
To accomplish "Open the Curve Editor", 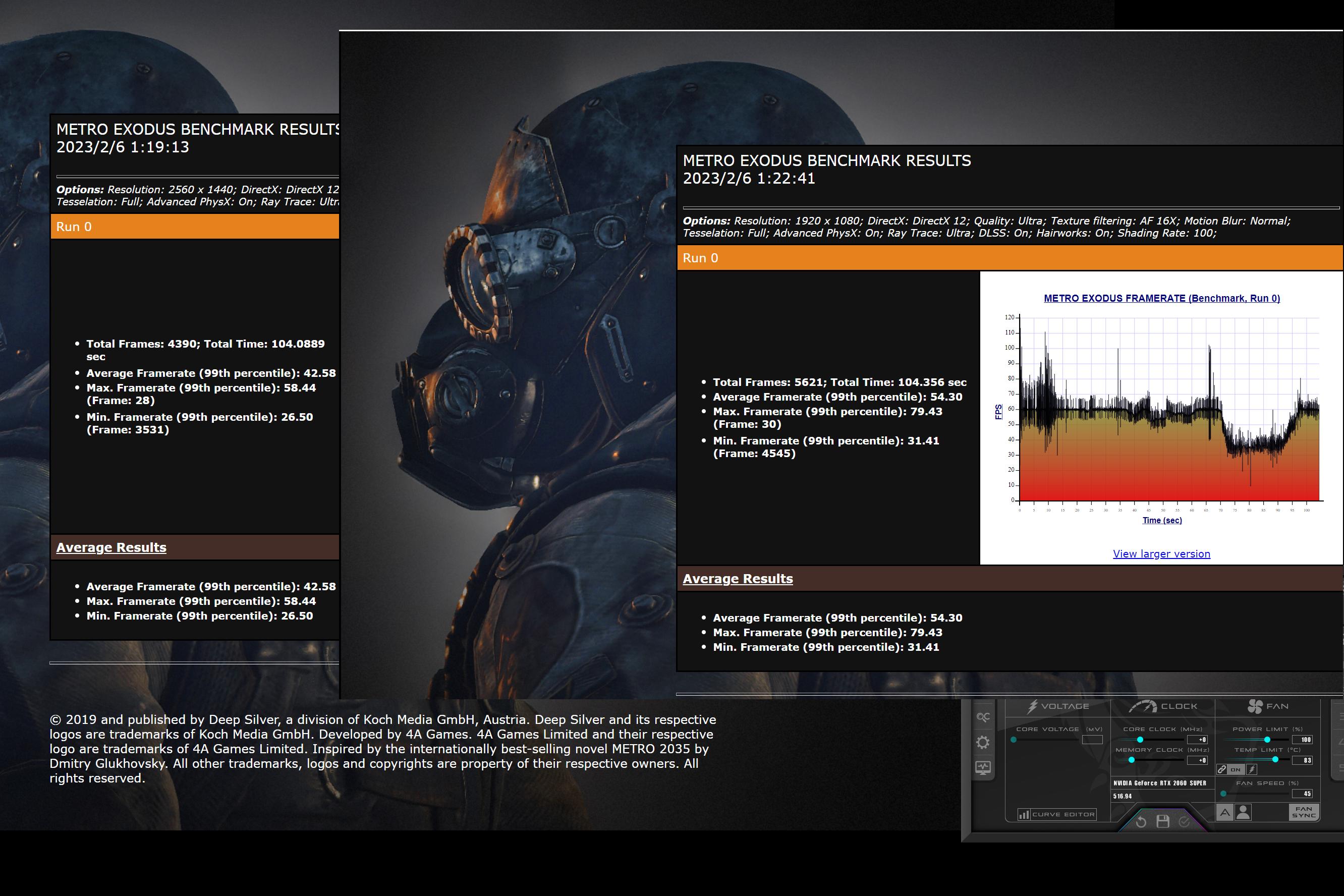I will click(1057, 814).
